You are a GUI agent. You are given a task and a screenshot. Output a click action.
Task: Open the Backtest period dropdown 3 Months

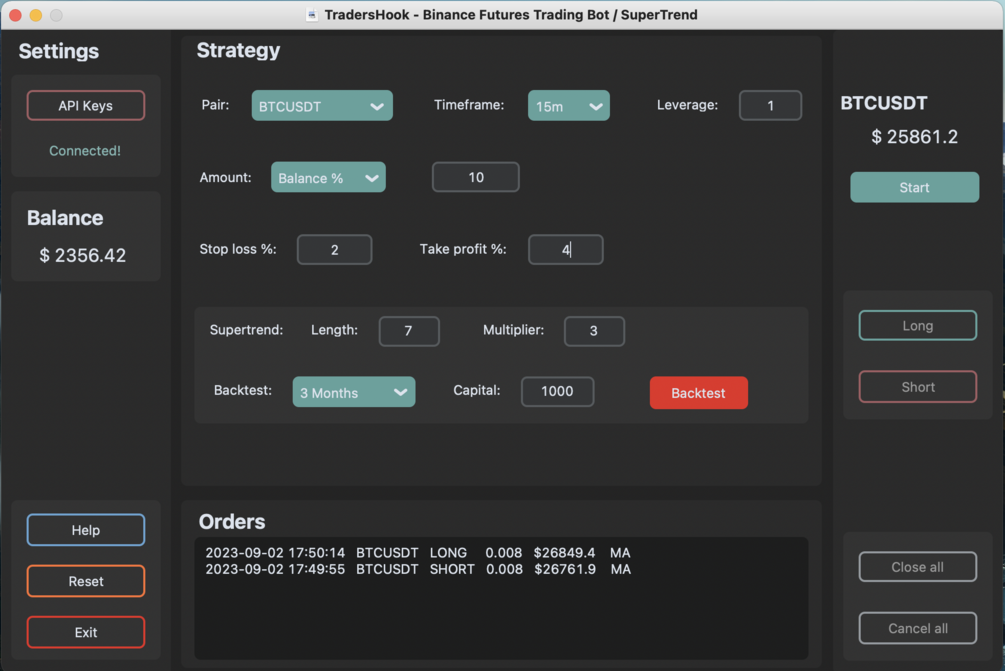coord(354,392)
